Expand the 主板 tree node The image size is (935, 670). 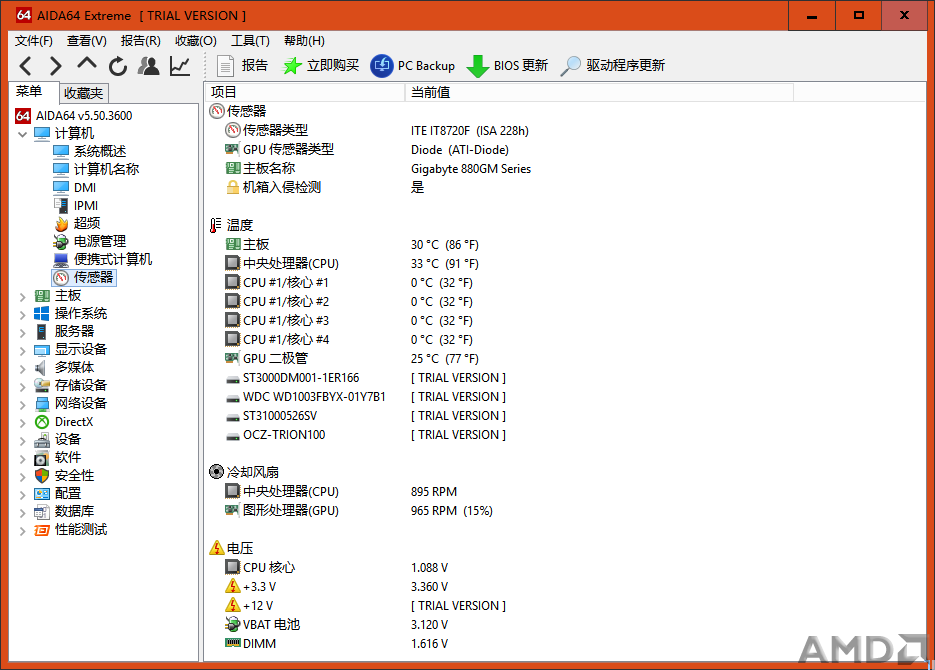pyautogui.click(x=23, y=296)
